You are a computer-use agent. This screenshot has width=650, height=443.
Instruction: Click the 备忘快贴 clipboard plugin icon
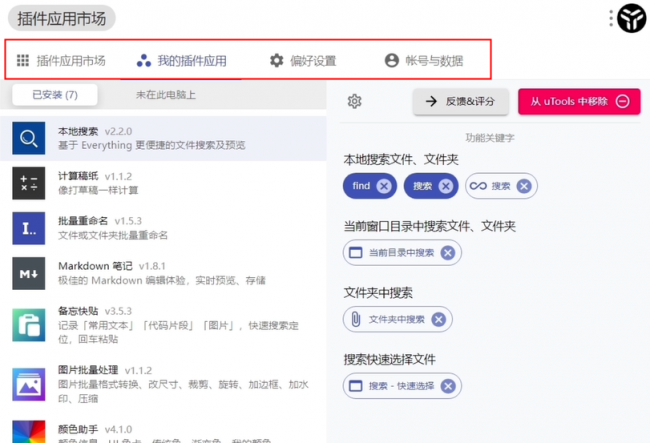29,325
